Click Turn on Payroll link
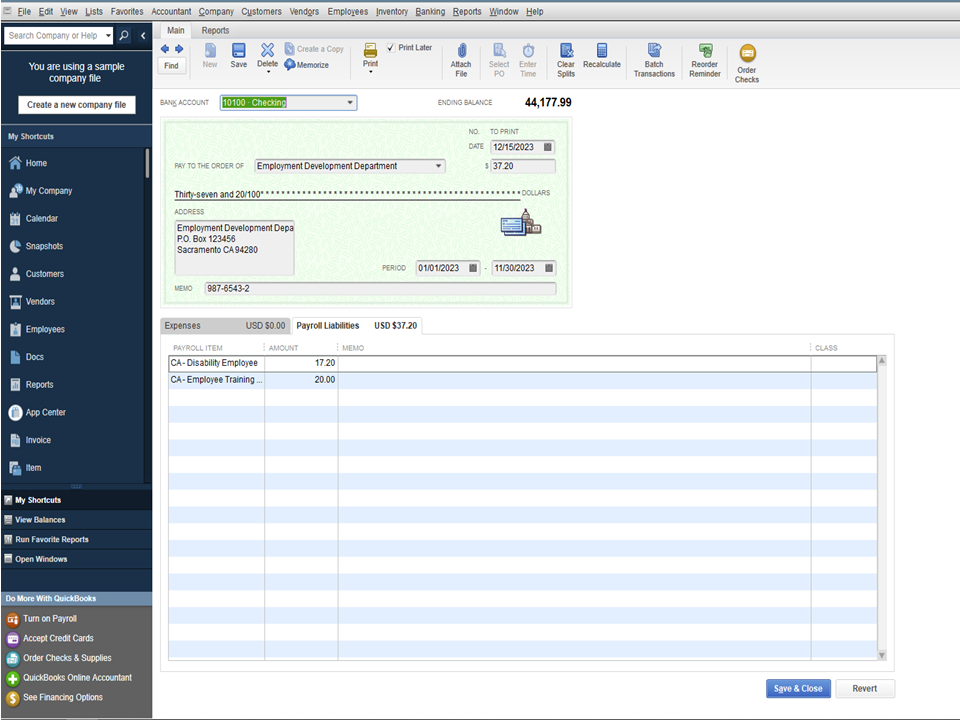Screen dimensions: 960x720 50,619
